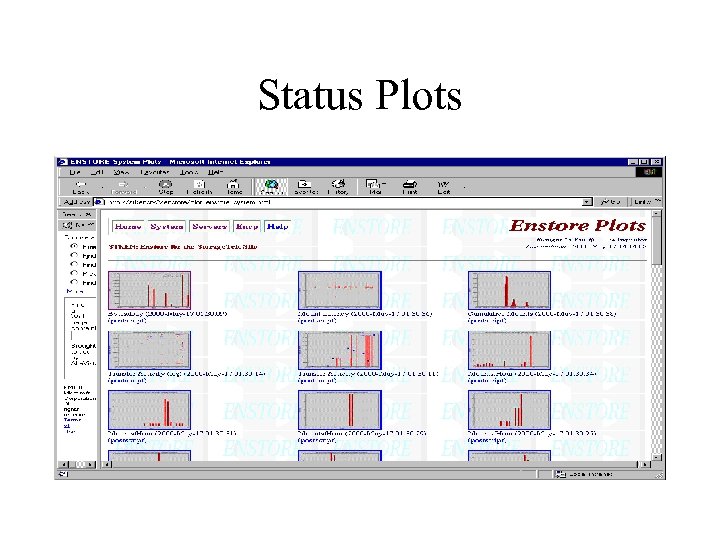The height and width of the screenshot is (540, 720).
Task: Open the second-row middle plot thumbnail
Action: click(x=340, y=350)
